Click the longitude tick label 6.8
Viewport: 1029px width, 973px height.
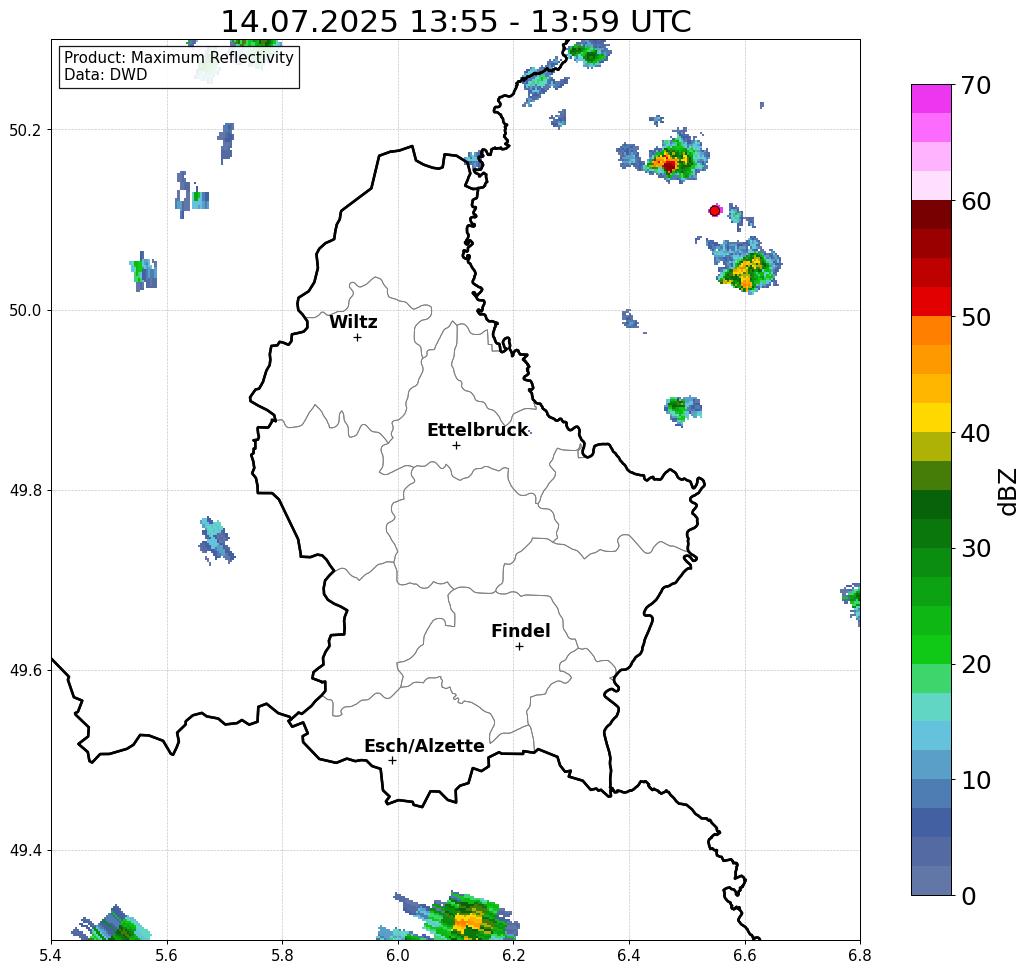(860, 955)
